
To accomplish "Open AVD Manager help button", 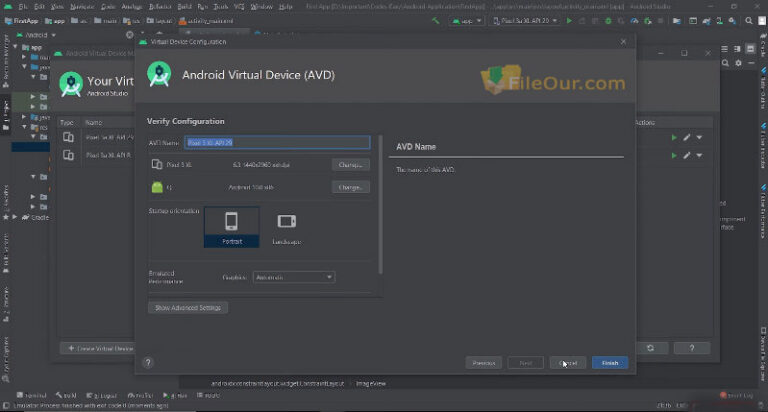I will [692, 348].
